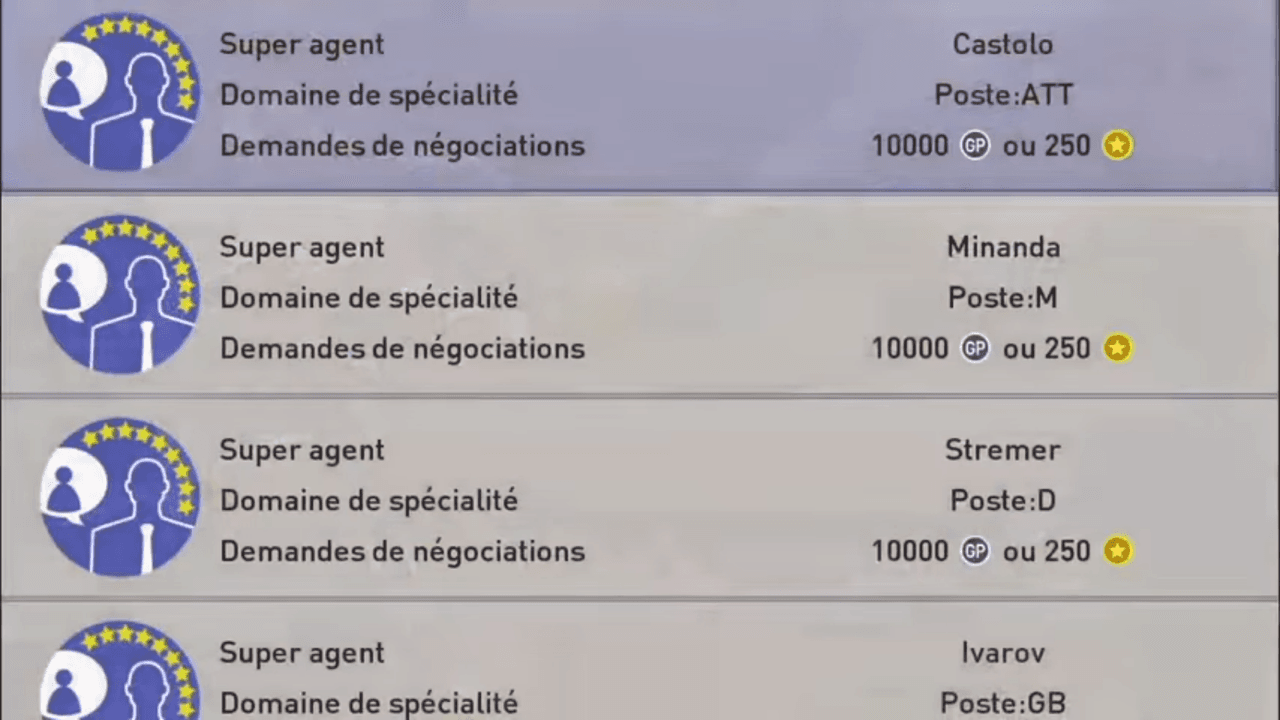Click Demandes de négociations label for Stremer

tap(402, 551)
